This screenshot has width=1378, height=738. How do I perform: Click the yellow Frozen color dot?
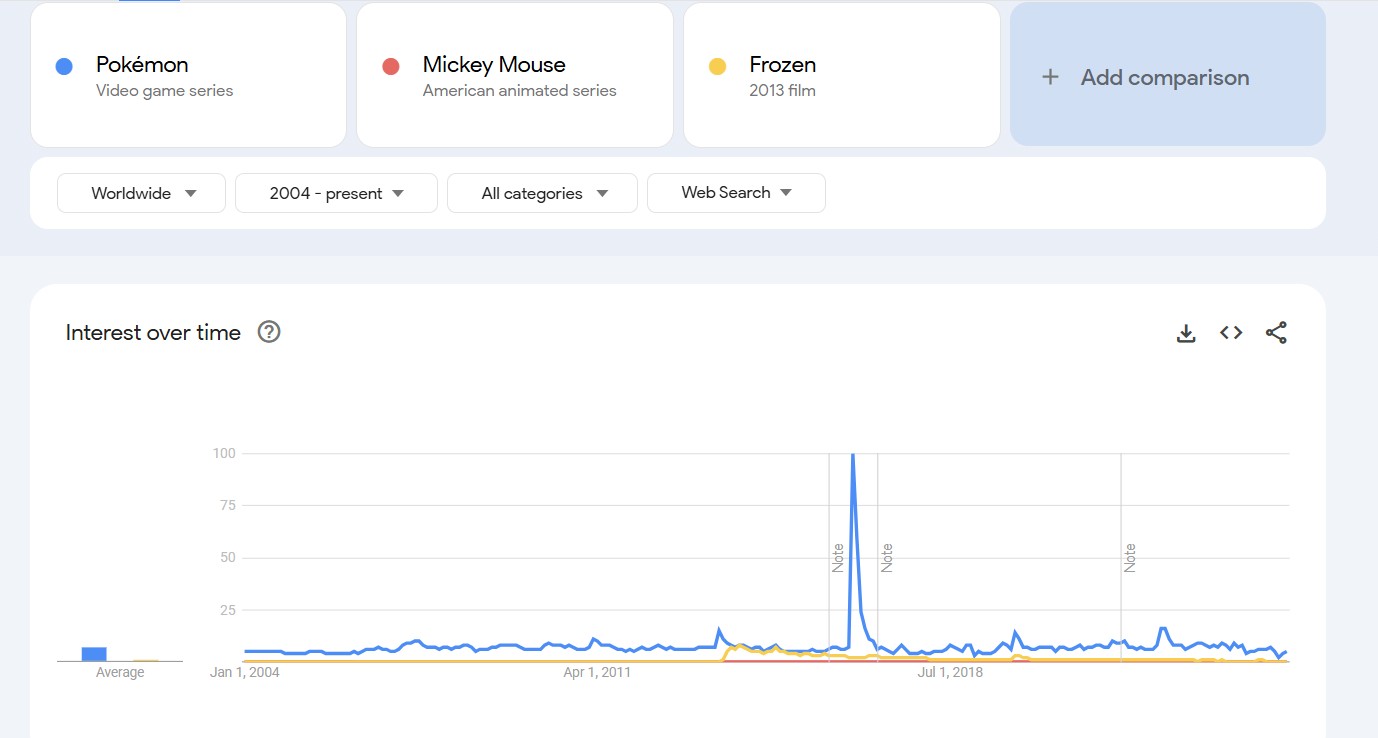pyautogui.click(x=717, y=66)
